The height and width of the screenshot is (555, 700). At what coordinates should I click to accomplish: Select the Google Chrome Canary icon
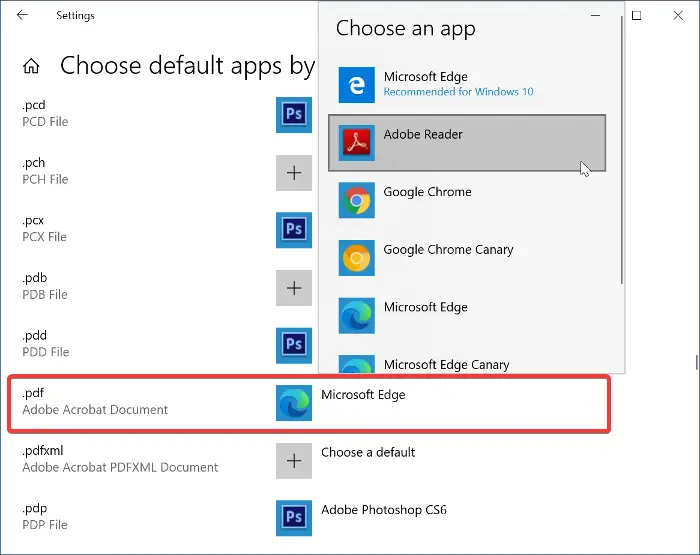(x=356, y=258)
